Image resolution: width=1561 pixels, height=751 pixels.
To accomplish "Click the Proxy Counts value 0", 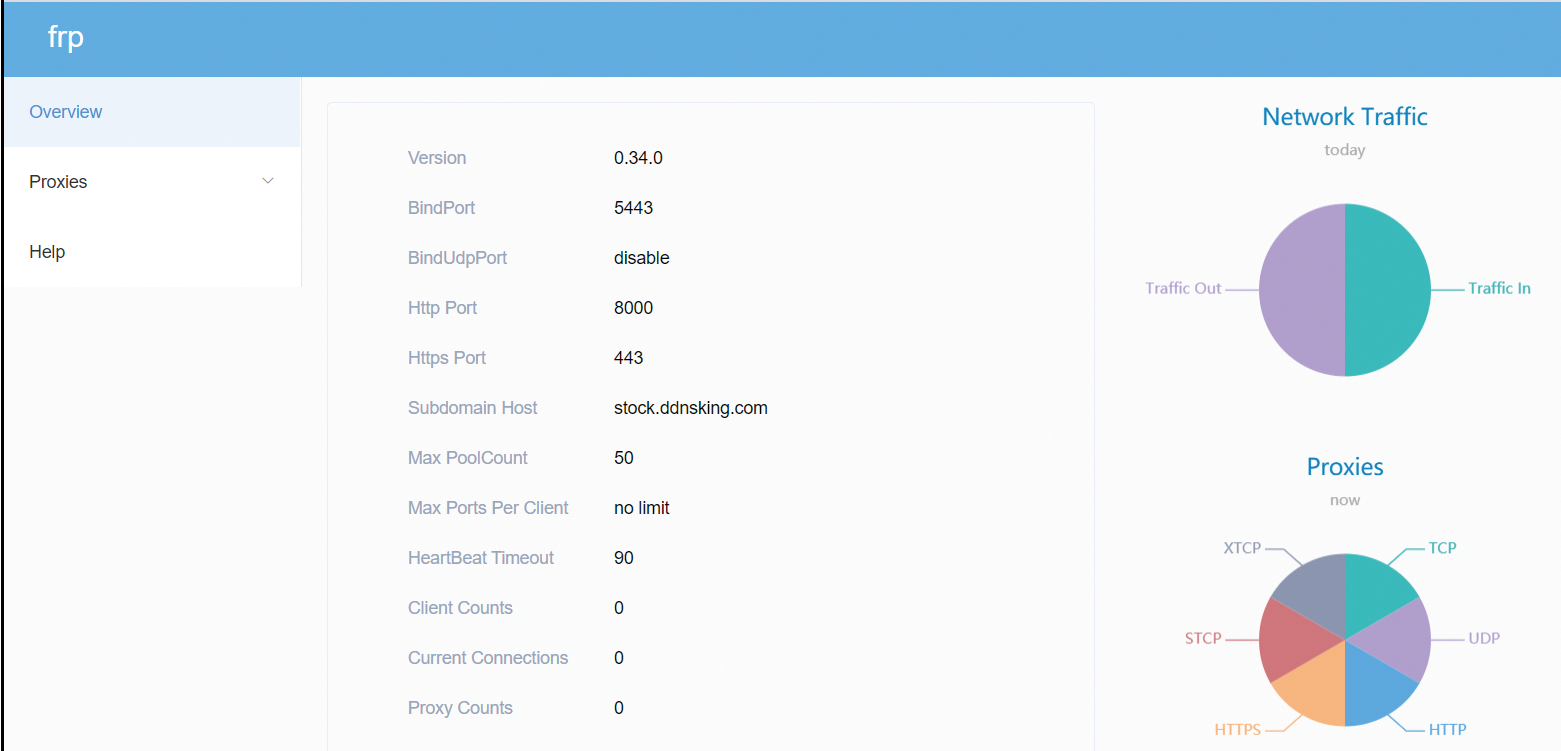I will 619,708.
